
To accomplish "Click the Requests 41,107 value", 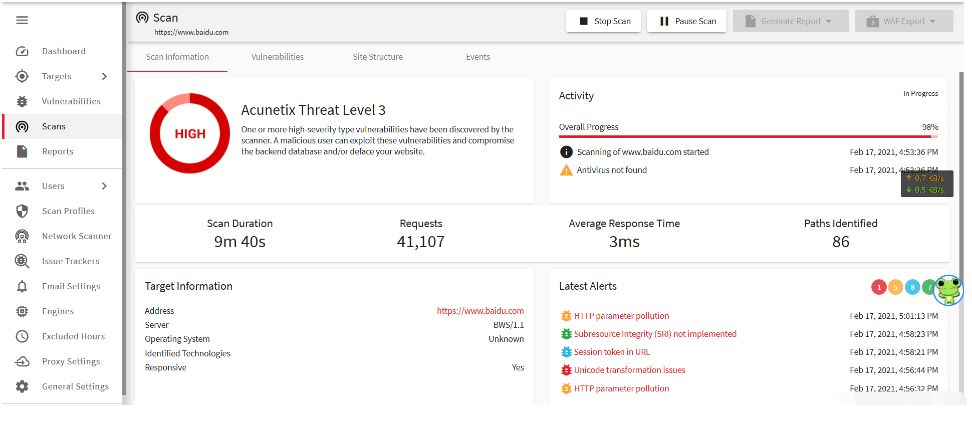I will [421, 242].
